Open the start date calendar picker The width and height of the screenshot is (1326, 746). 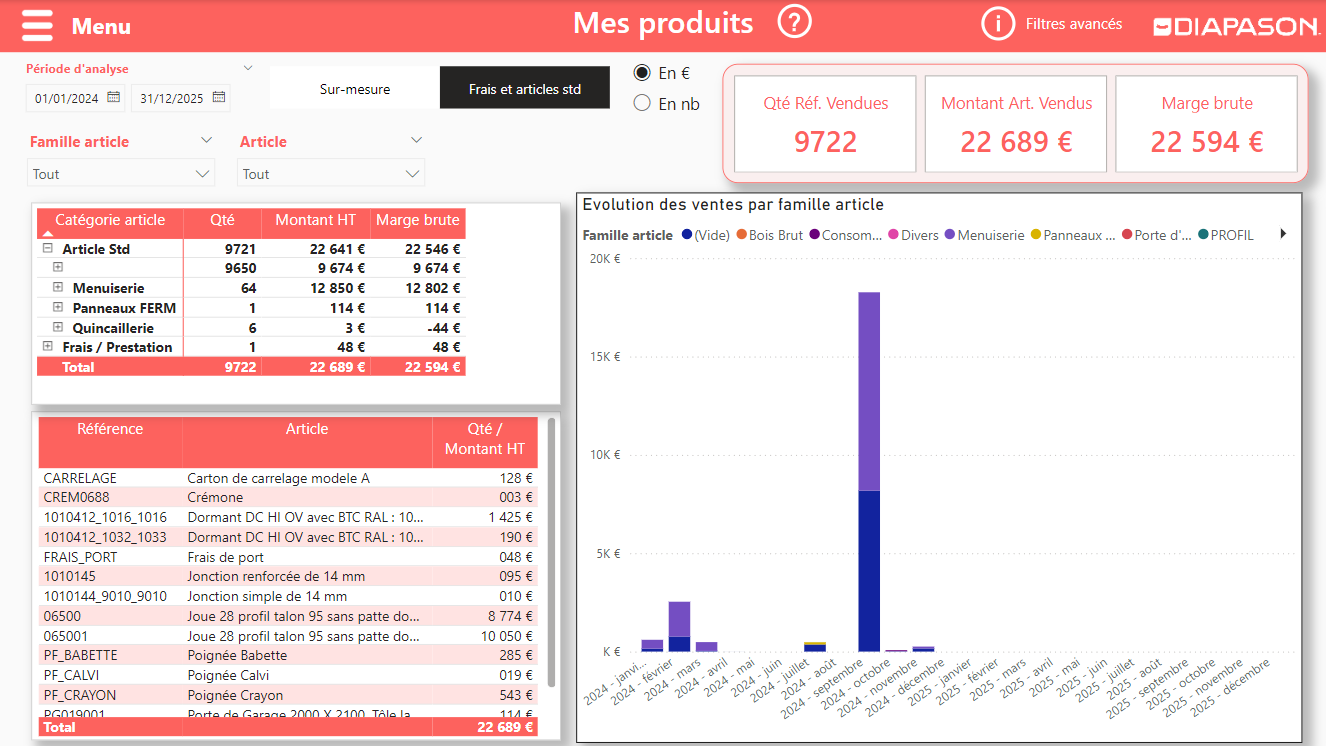tap(114, 98)
